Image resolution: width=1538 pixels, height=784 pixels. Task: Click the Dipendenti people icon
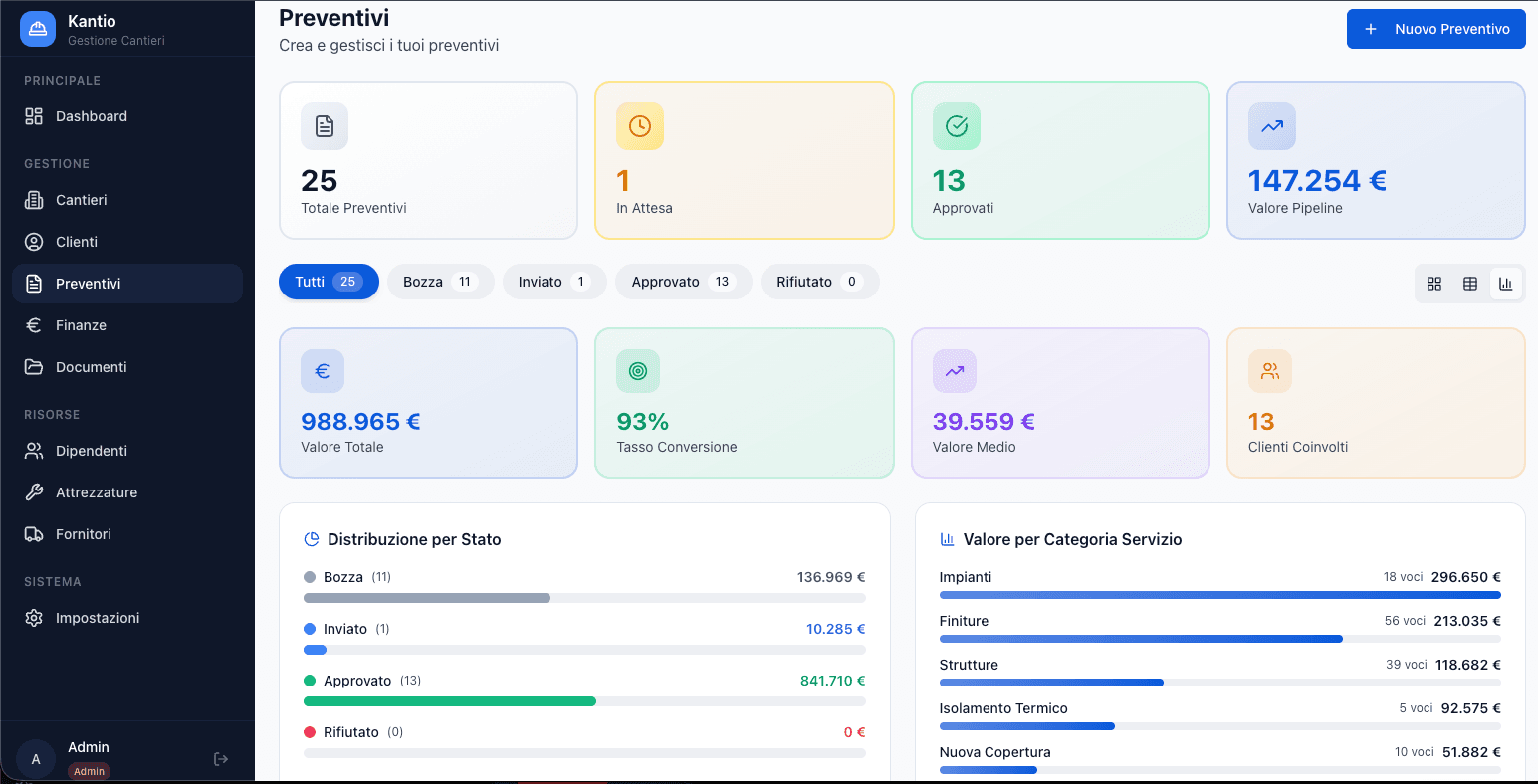tap(34, 451)
